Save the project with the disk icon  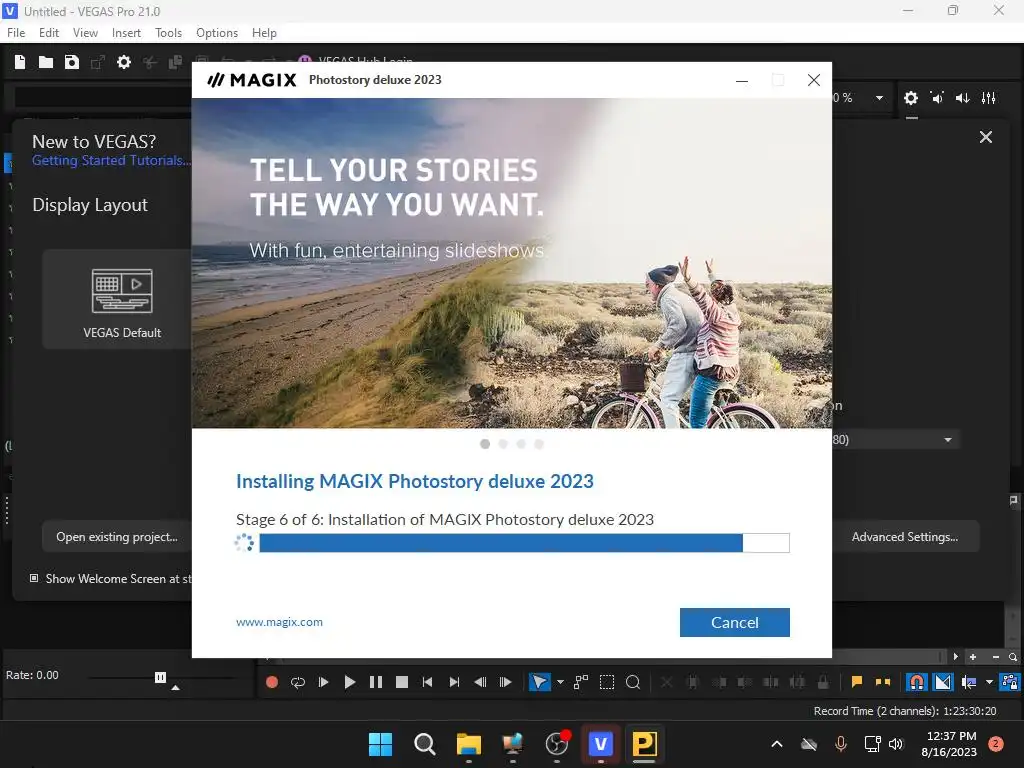point(72,62)
